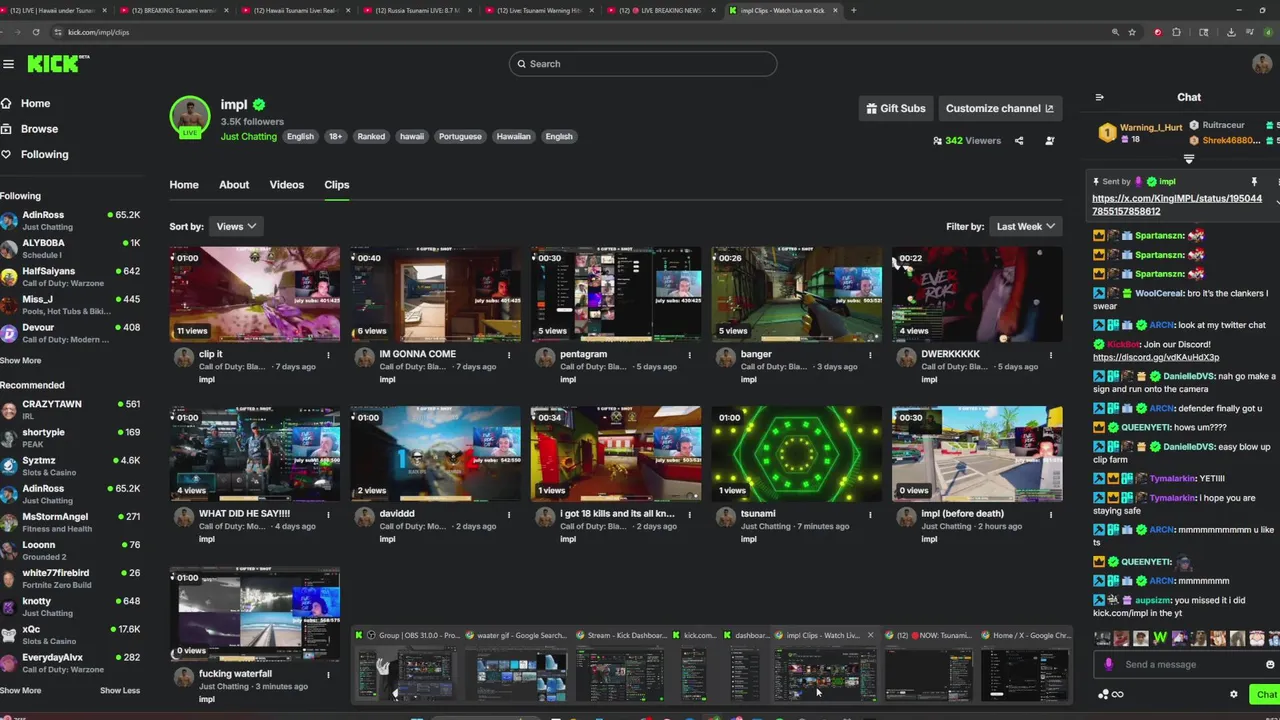Open options menu for 'daviddd' clip
Image resolution: width=1280 pixels, height=720 pixels.
coord(509,515)
